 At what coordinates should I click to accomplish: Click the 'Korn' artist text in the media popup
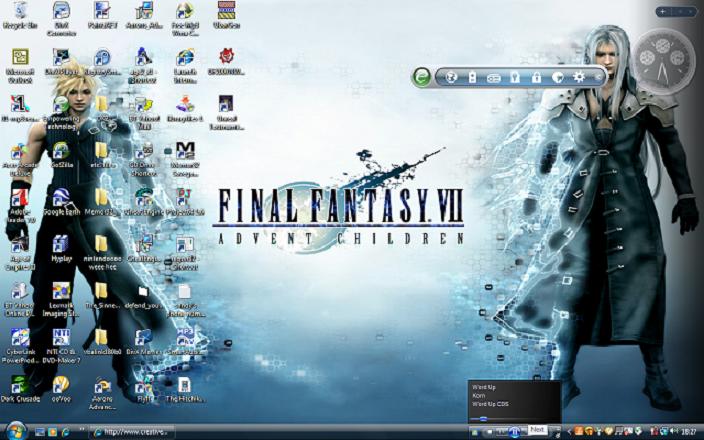[x=479, y=396]
